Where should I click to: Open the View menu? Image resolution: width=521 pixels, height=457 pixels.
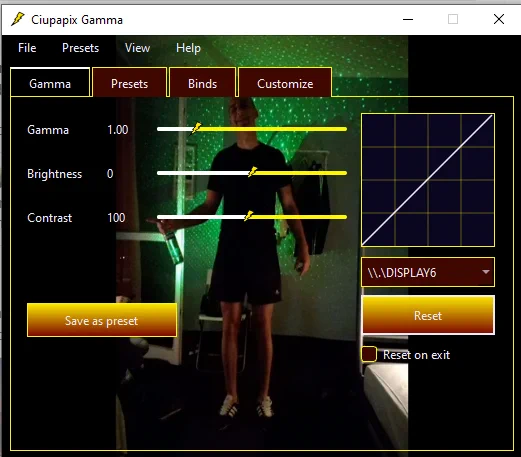click(137, 48)
